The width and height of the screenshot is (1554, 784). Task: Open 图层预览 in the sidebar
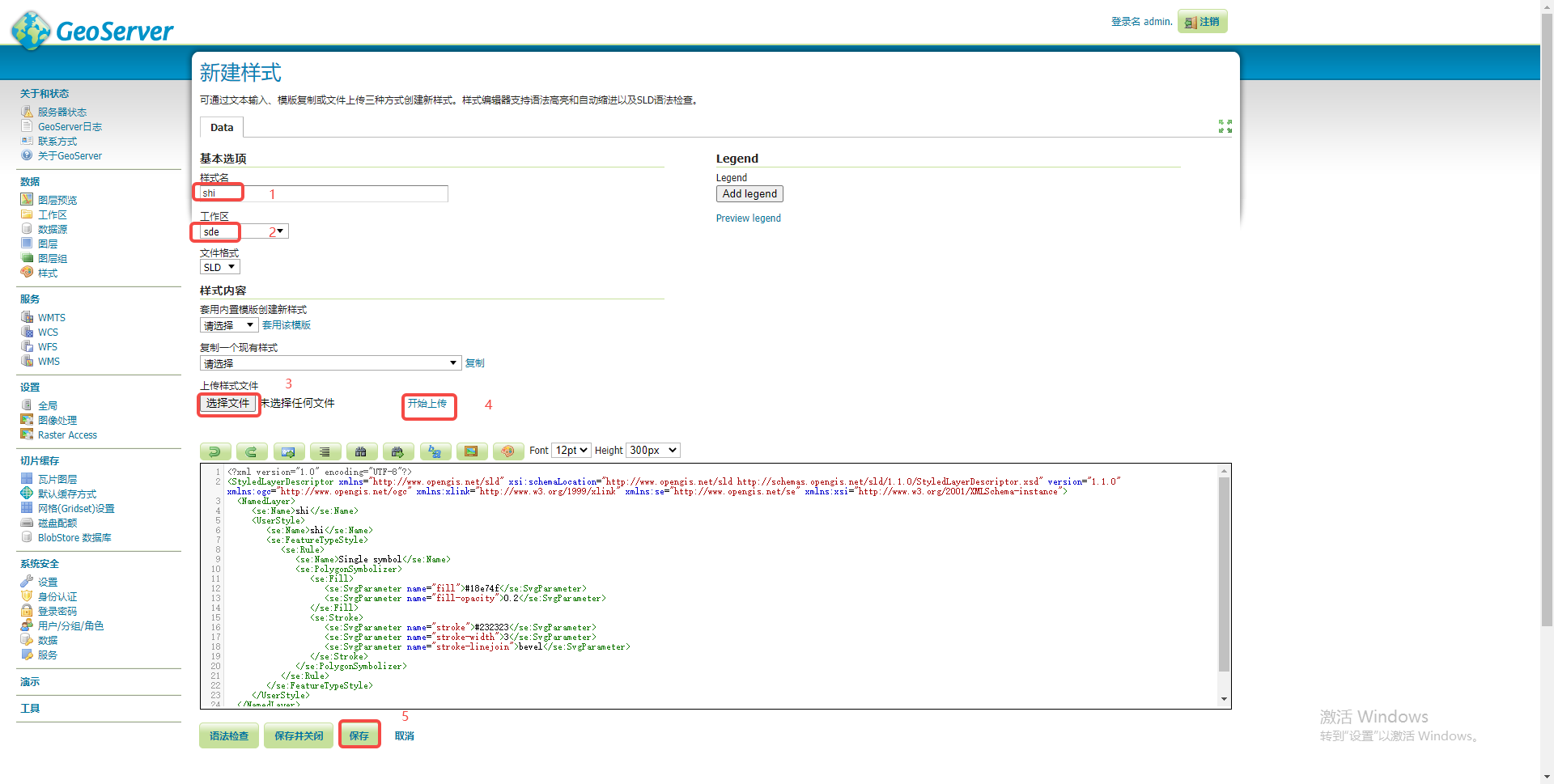pyautogui.click(x=57, y=201)
